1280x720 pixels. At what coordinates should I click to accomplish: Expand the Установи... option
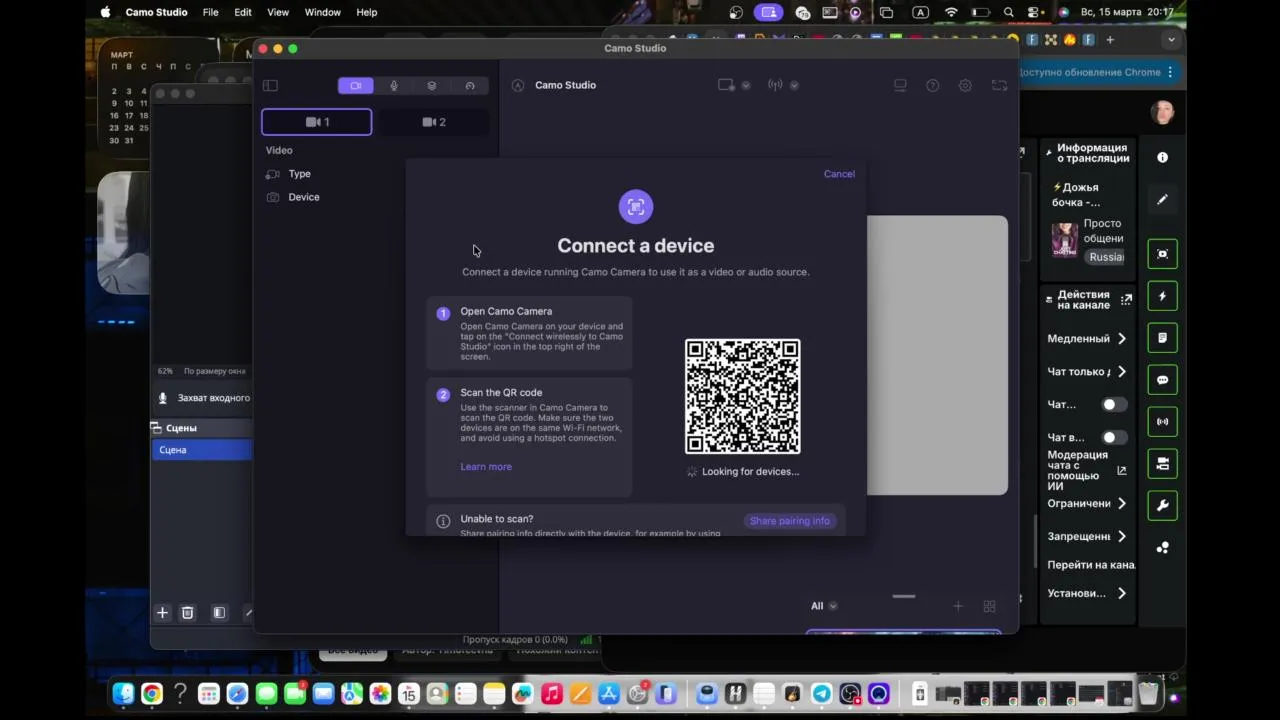point(1088,594)
